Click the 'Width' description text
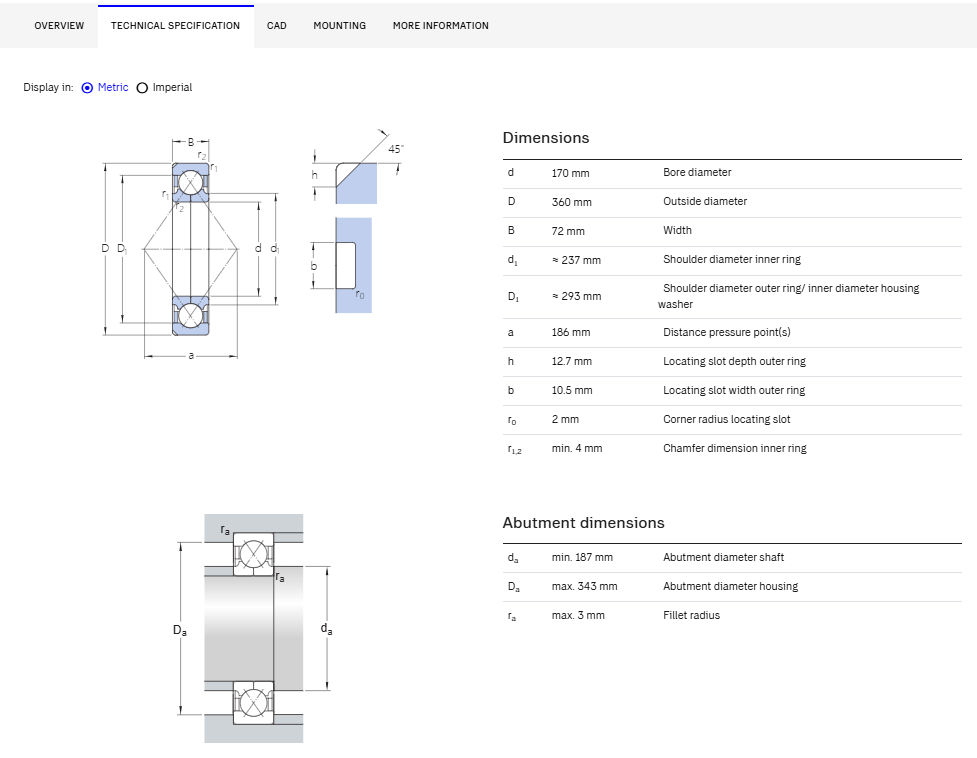Viewport: 977px width, 758px height. tap(677, 230)
